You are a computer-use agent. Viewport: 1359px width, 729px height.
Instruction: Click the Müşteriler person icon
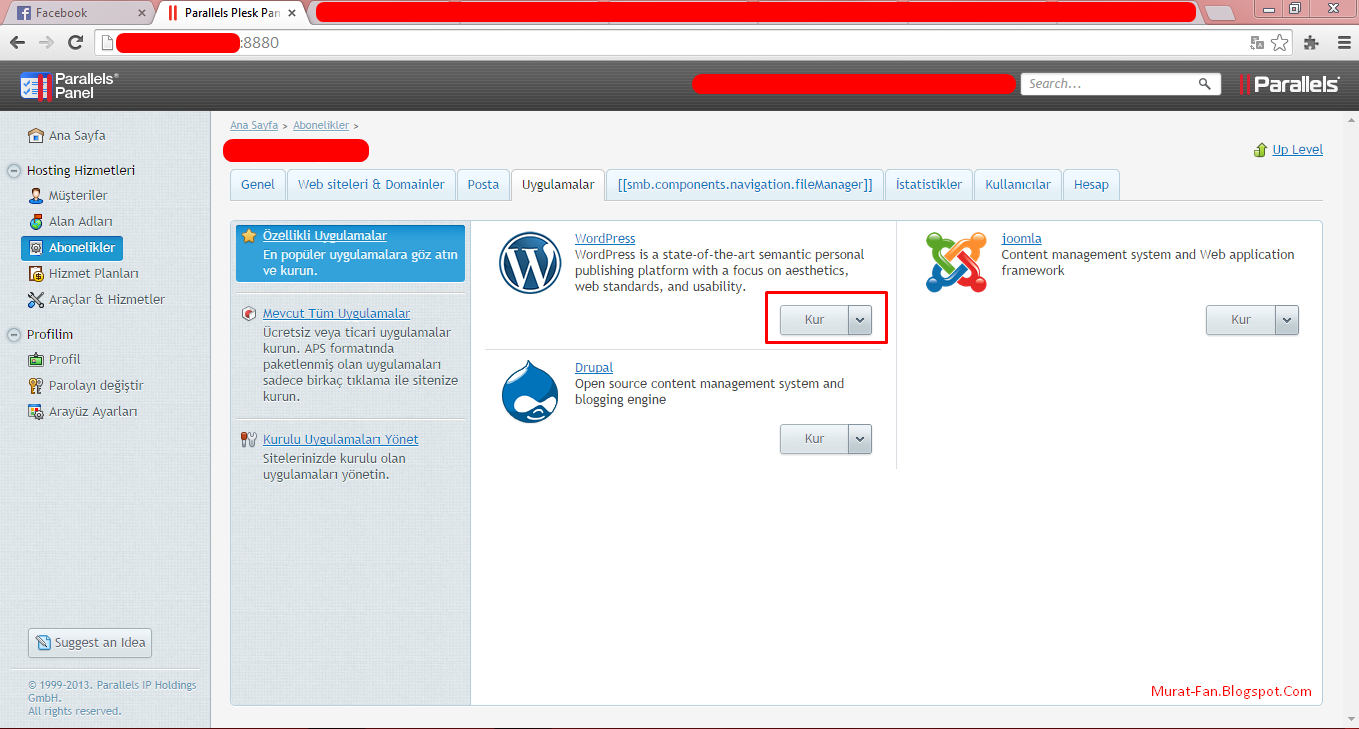tap(36, 195)
